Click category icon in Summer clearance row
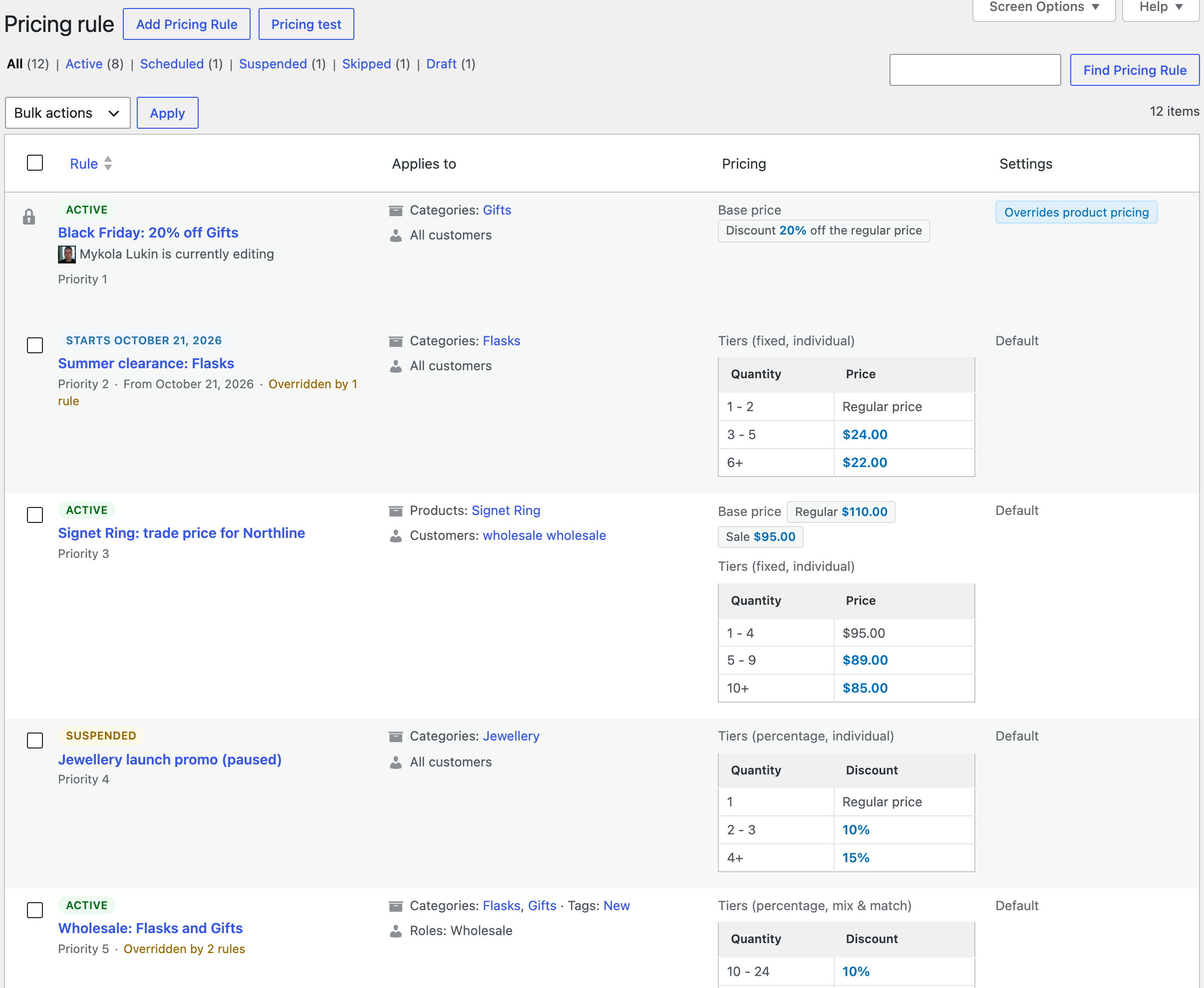Viewport: 1204px width, 988px height. pyautogui.click(x=396, y=341)
